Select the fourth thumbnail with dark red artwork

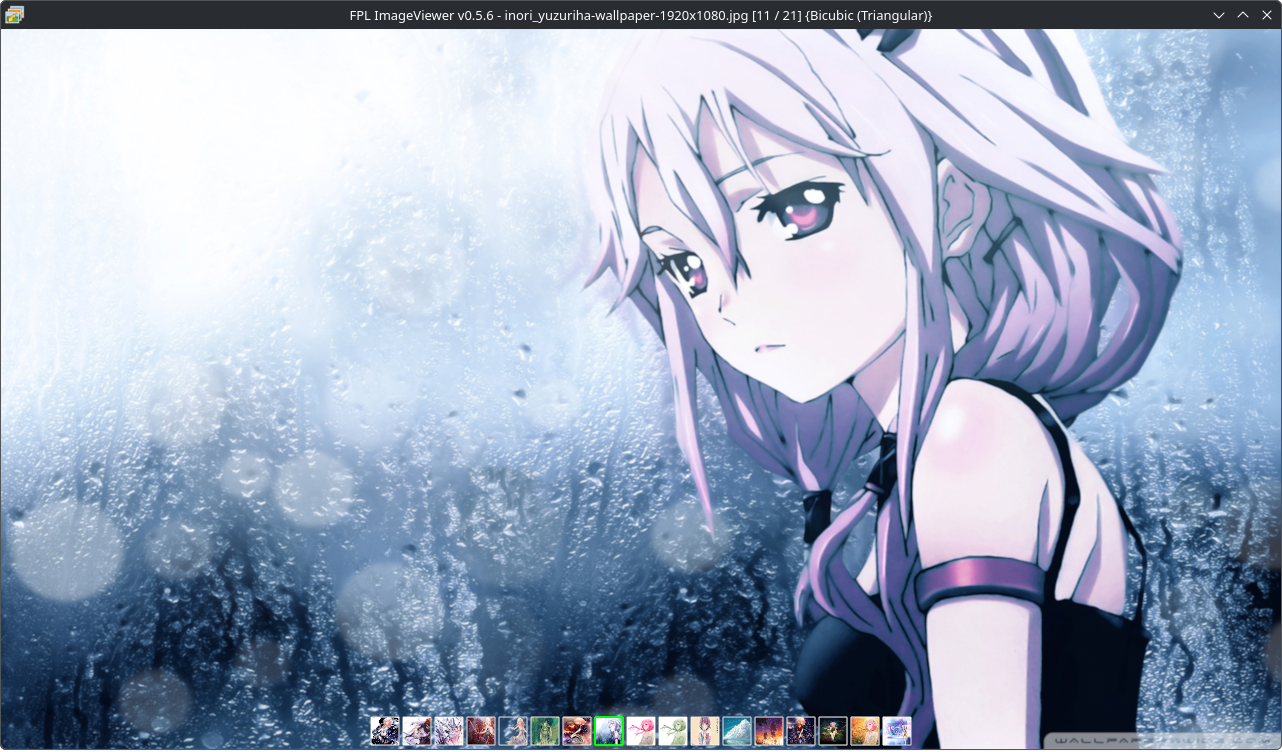click(x=481, y=731)
